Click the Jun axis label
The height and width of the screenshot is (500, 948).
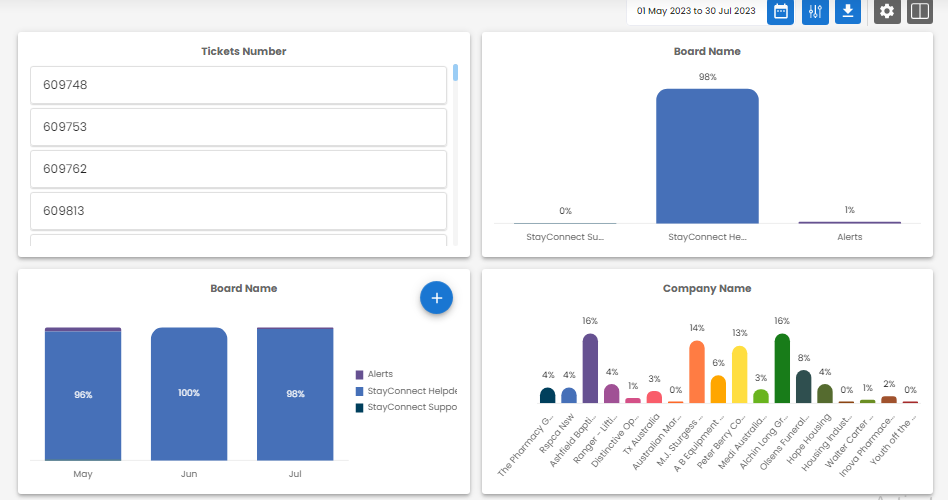pyautogui.click(x=189, y=474)
